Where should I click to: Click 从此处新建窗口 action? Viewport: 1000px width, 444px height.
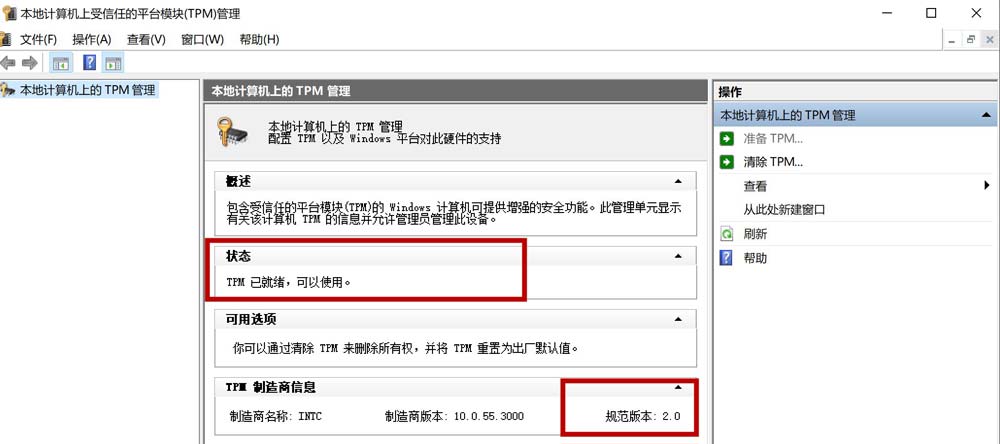point(784,210)
